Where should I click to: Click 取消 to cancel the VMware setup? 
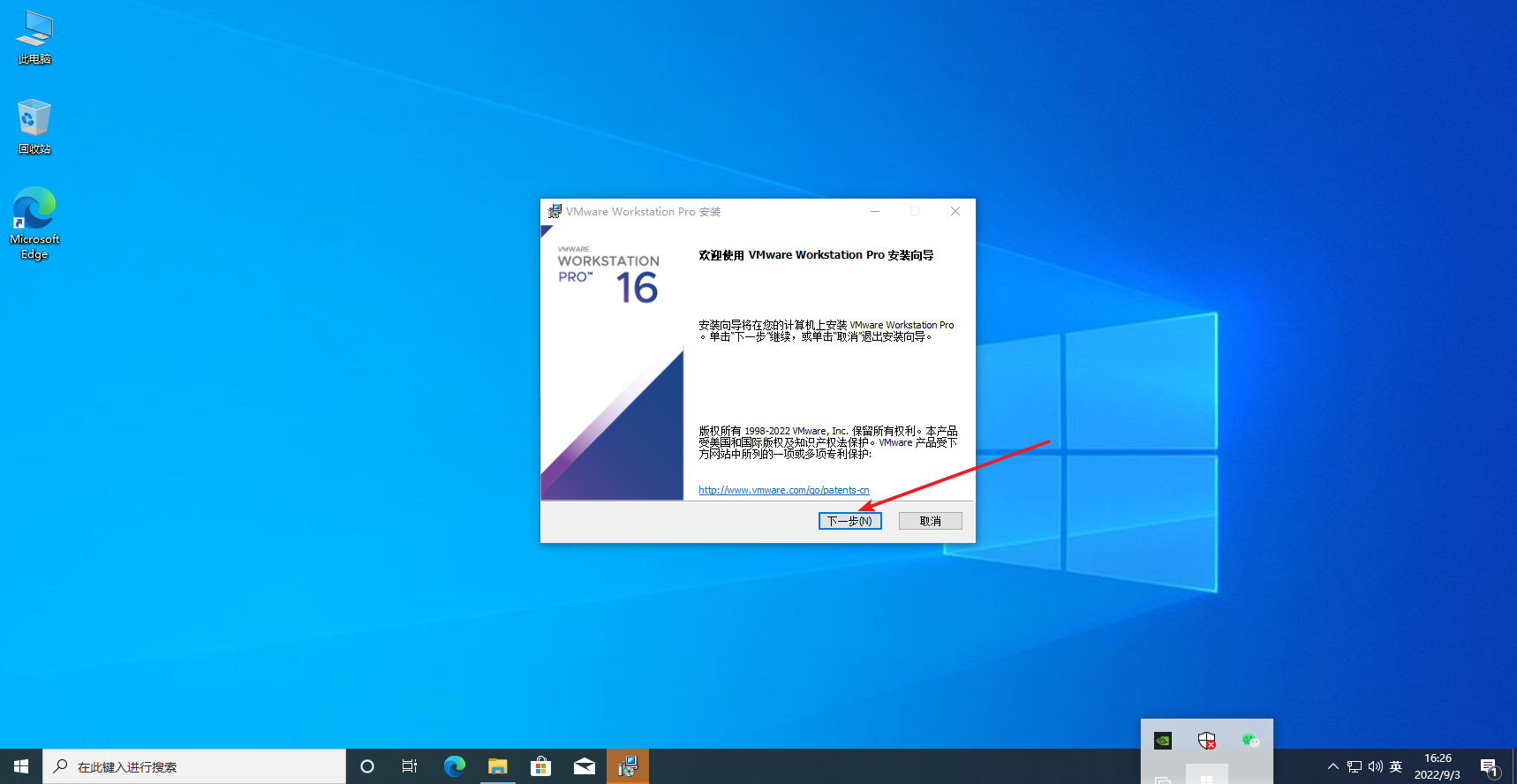930,521
